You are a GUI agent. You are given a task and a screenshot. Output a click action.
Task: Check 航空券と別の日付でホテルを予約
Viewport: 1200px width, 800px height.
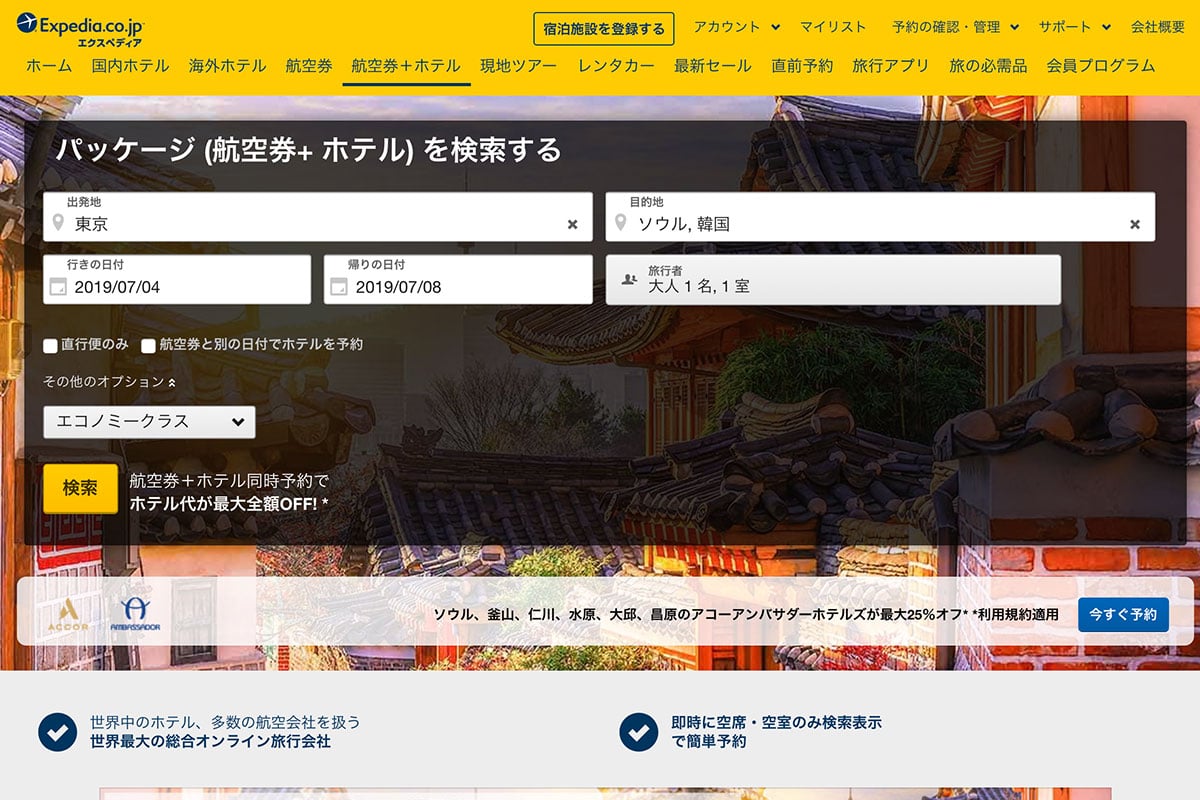(x=148, y=346)
